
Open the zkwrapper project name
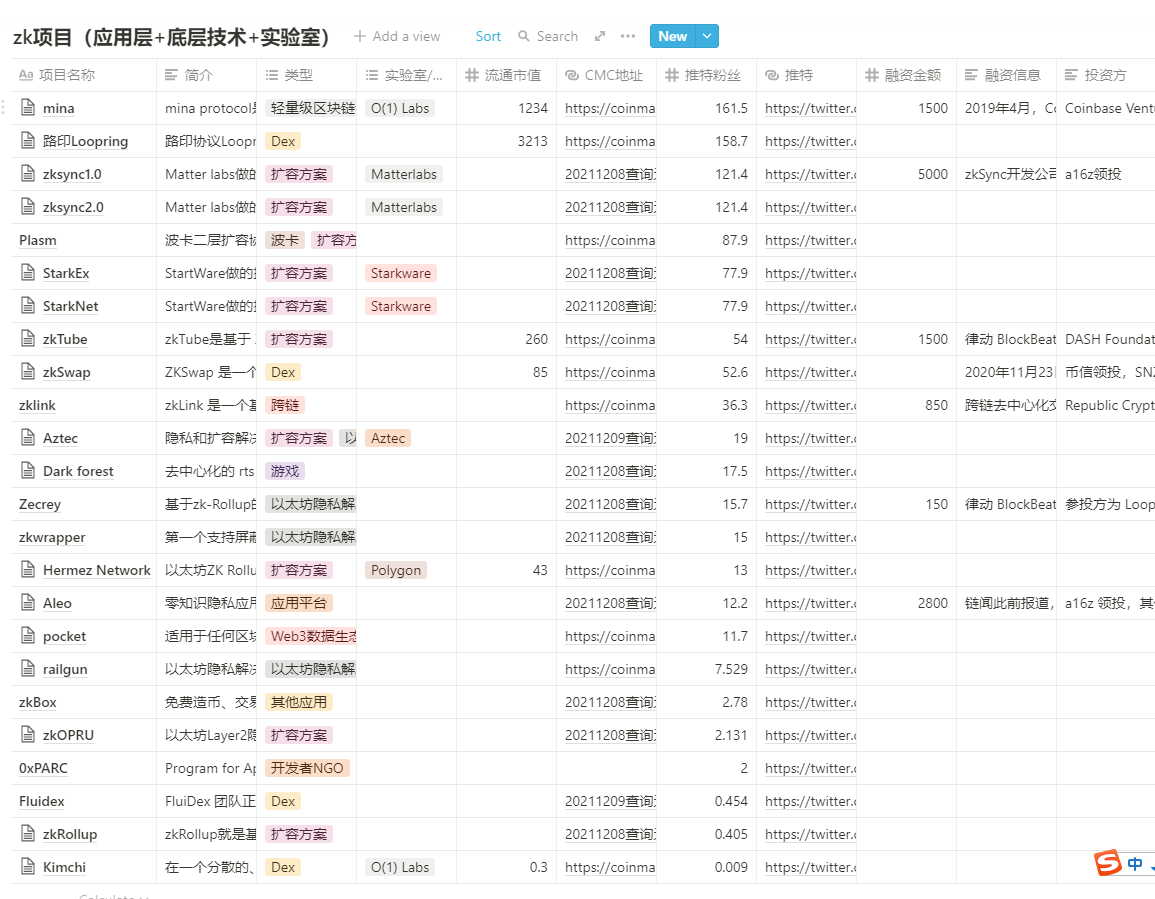pyautogui.click(x=52, y=537)
